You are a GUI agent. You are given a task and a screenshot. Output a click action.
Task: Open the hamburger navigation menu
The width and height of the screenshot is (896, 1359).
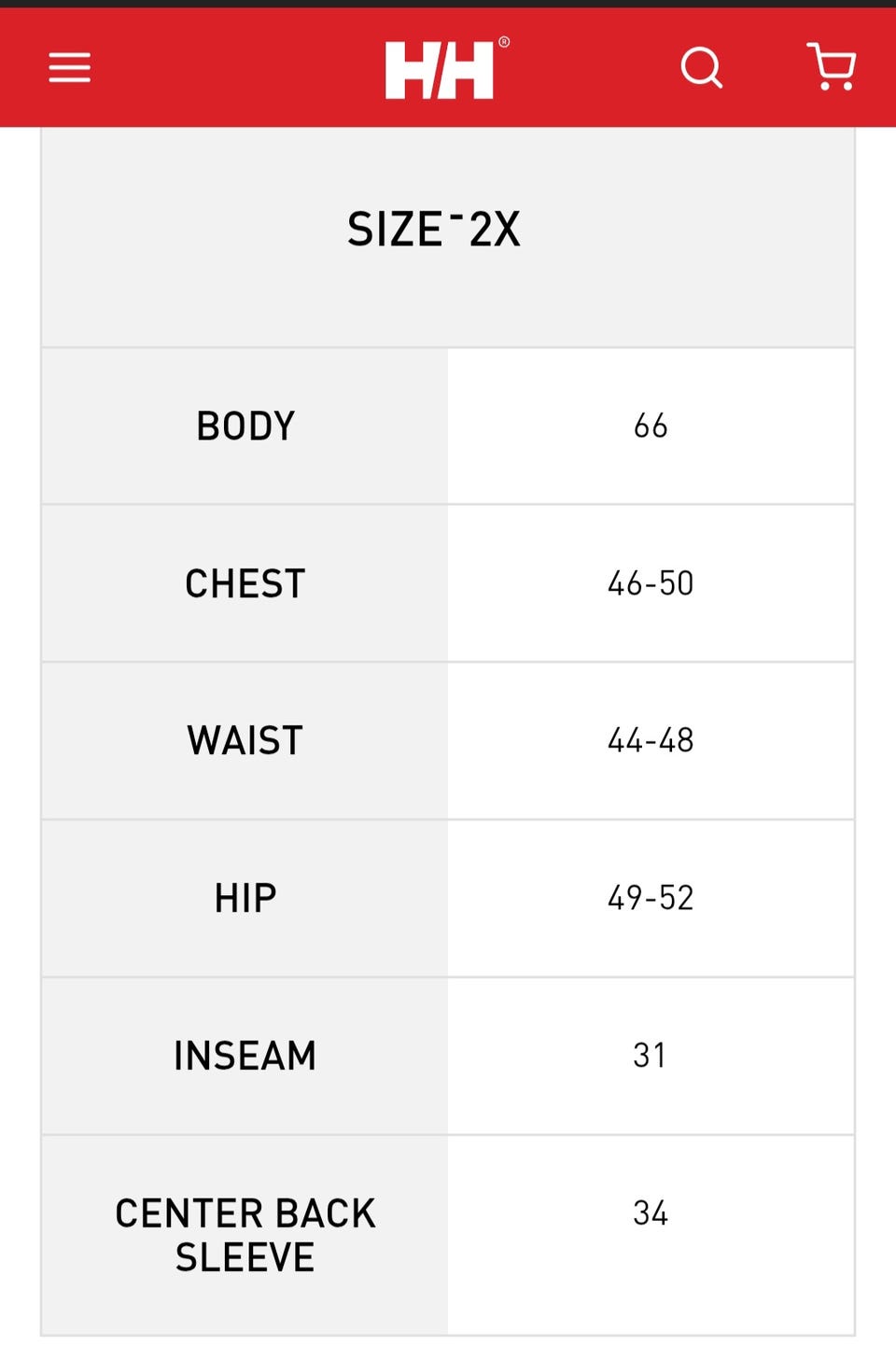tap(70, 67)
